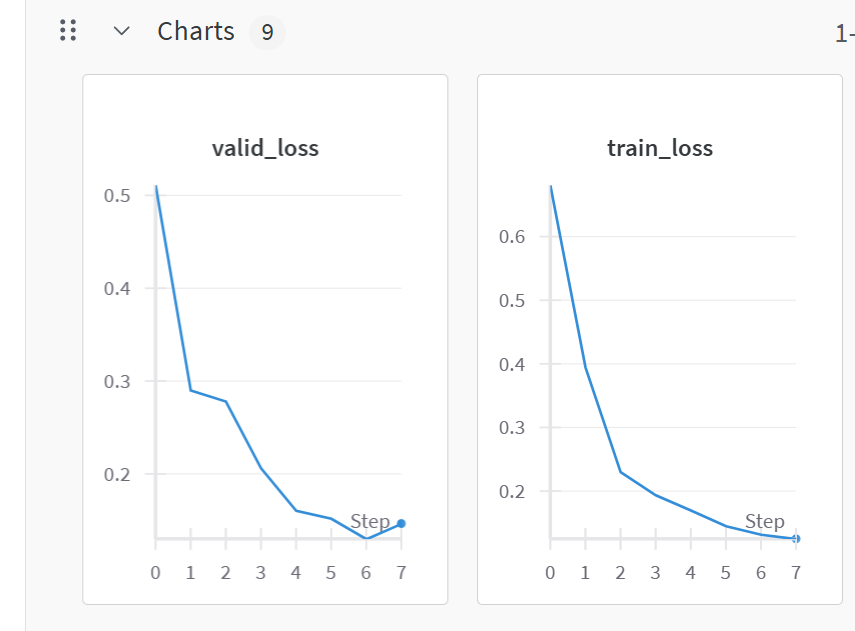Select the train_loss chart title

point(660,149)
